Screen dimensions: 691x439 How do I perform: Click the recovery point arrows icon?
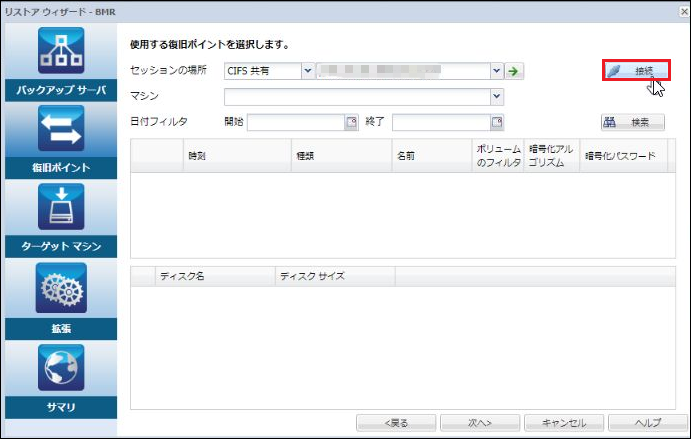61,128
